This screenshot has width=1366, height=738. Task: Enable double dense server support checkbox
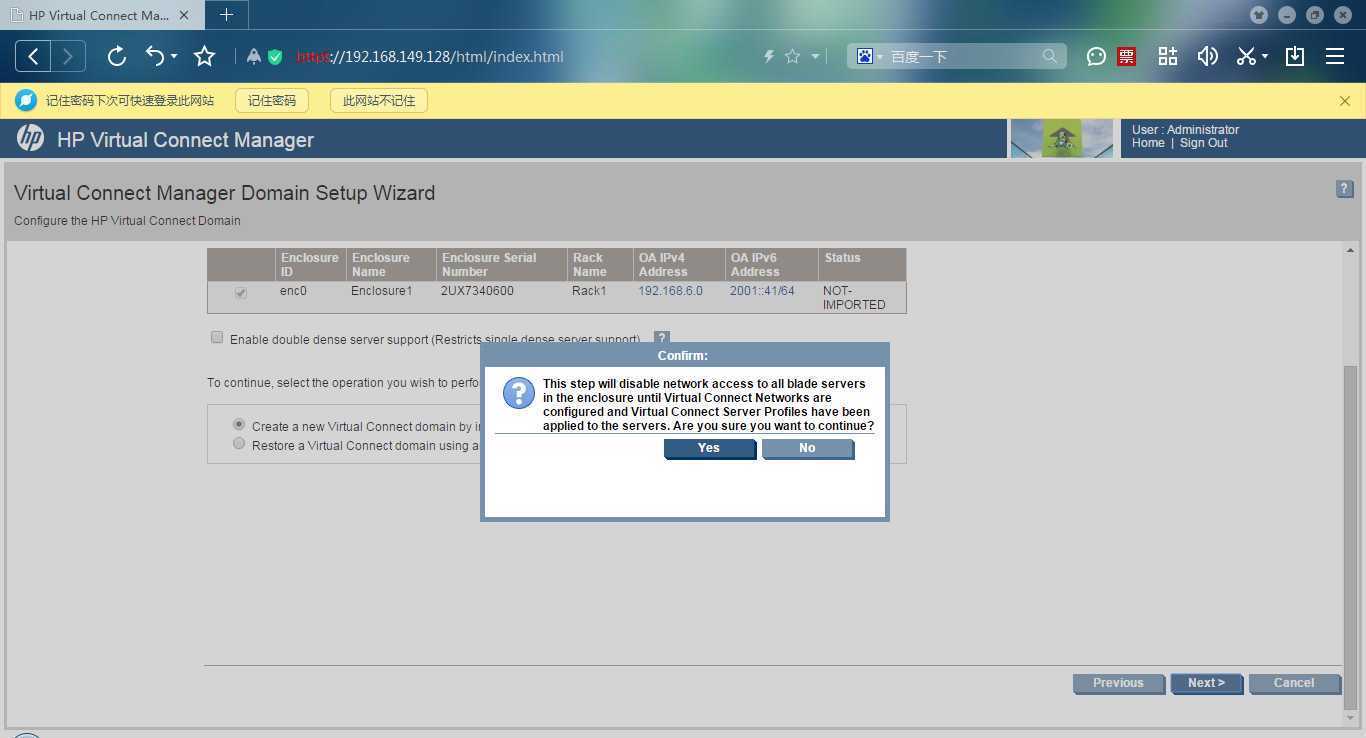coord(217,338)
